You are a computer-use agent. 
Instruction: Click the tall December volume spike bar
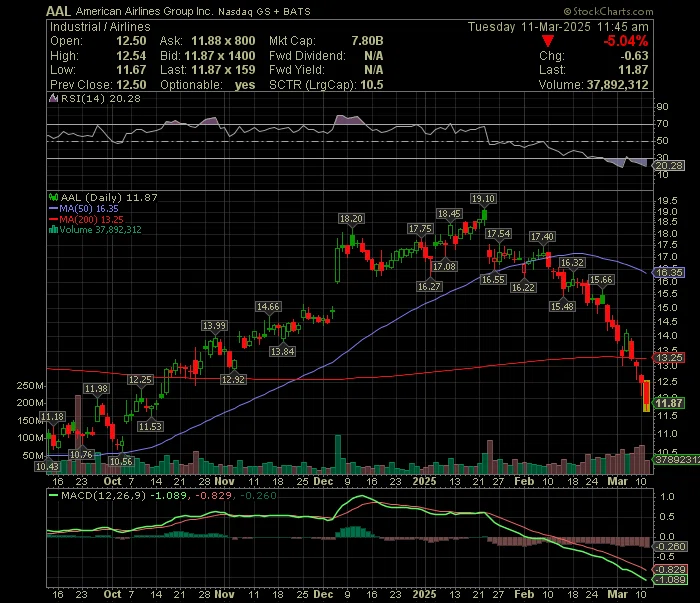338,454
